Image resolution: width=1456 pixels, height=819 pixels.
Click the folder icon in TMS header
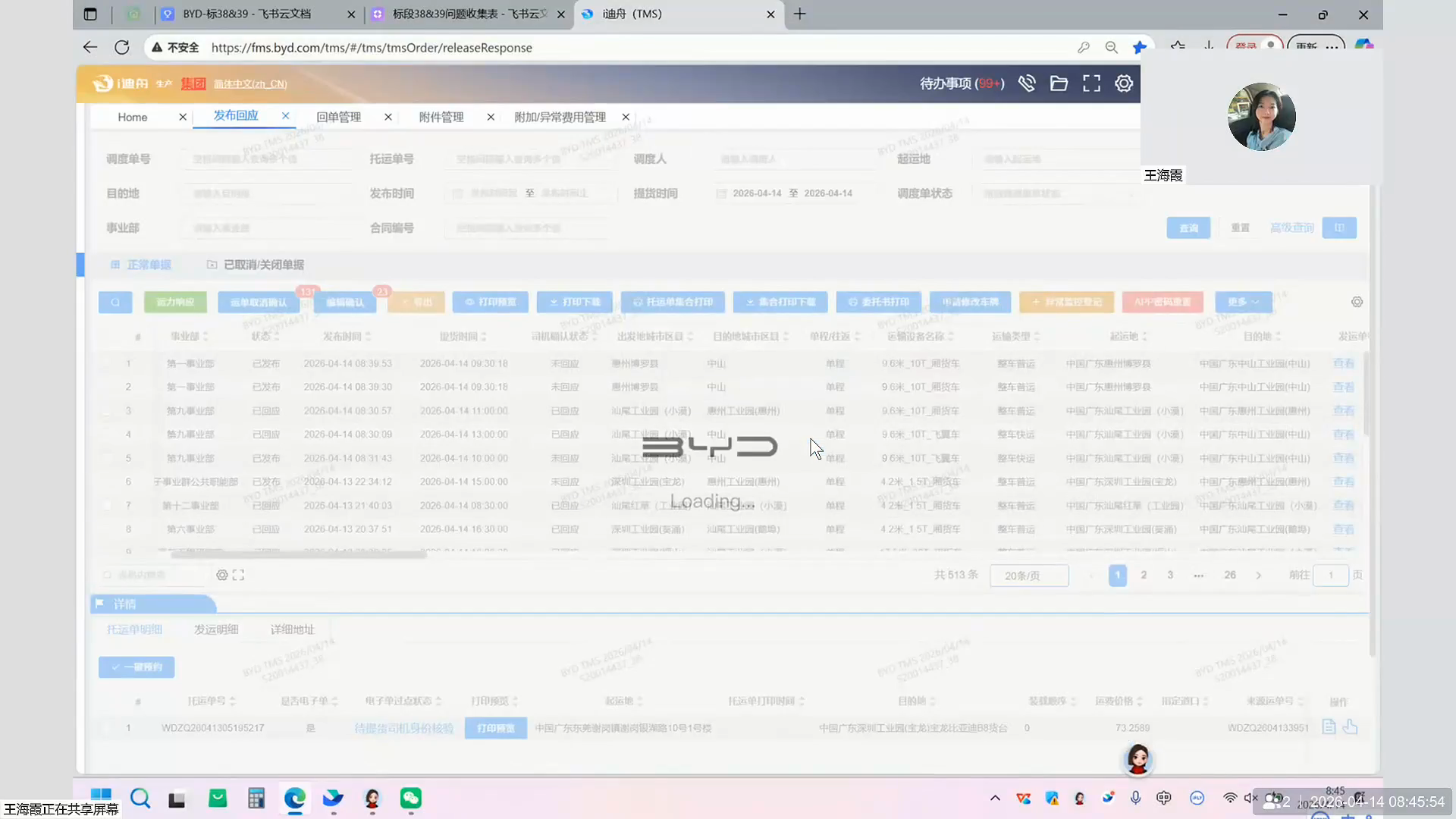pyautogui.click(x=1059, y=83)
